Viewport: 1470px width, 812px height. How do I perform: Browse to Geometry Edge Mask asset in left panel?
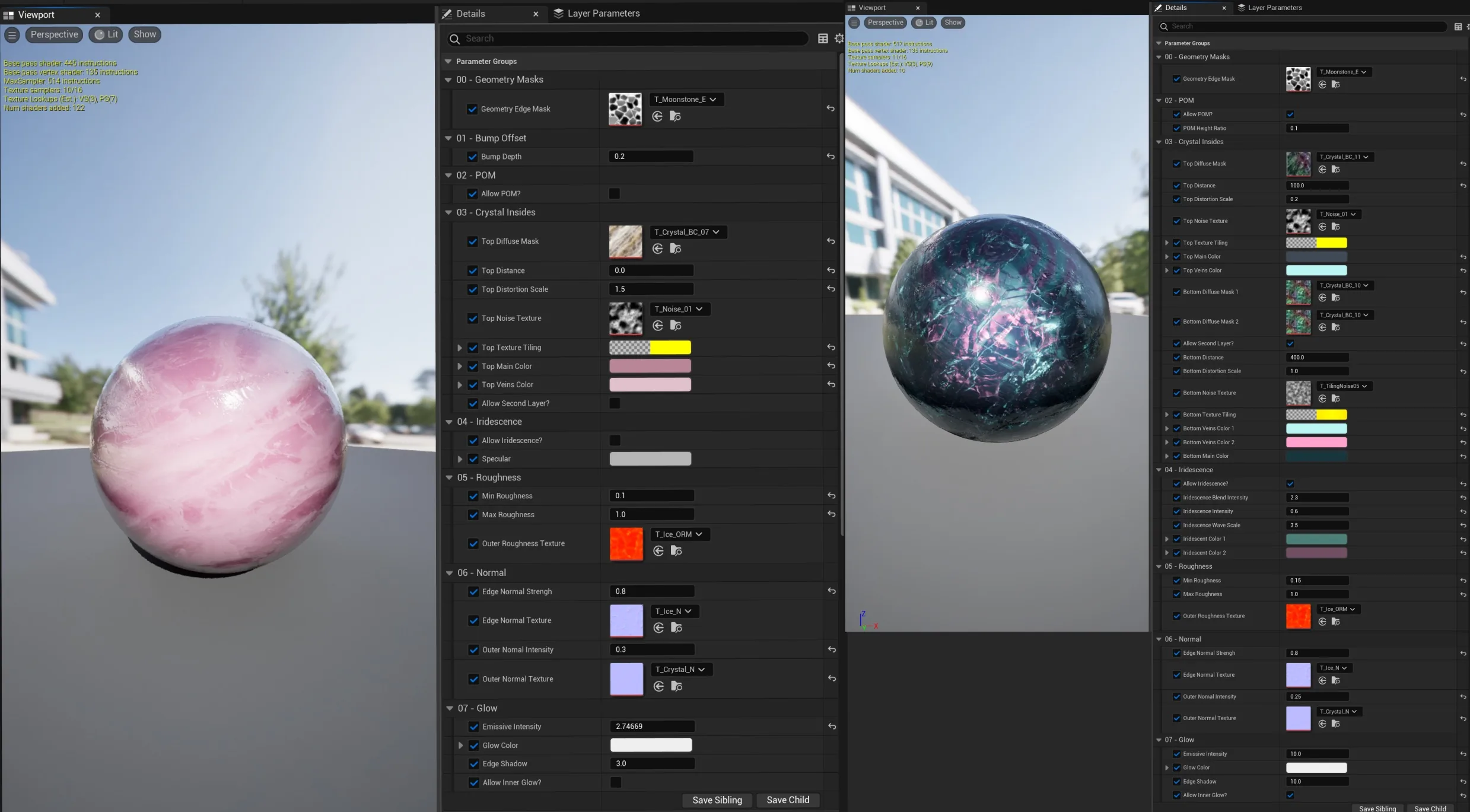click(675, 116)
